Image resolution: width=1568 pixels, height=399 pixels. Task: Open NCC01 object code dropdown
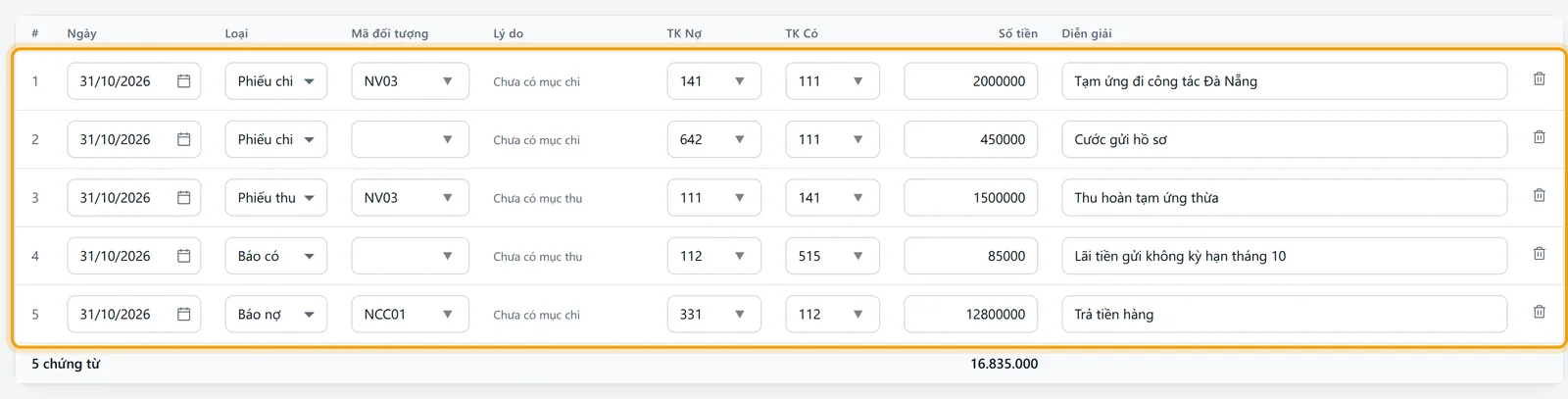pyautogui.click(x=410, y=315)
